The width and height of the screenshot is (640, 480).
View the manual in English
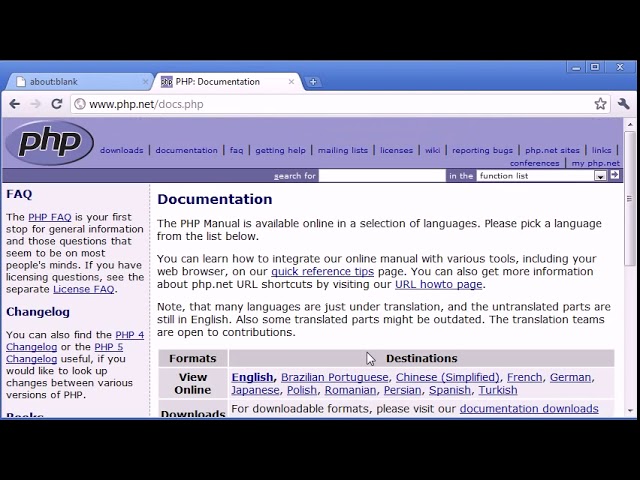(252, 377)
